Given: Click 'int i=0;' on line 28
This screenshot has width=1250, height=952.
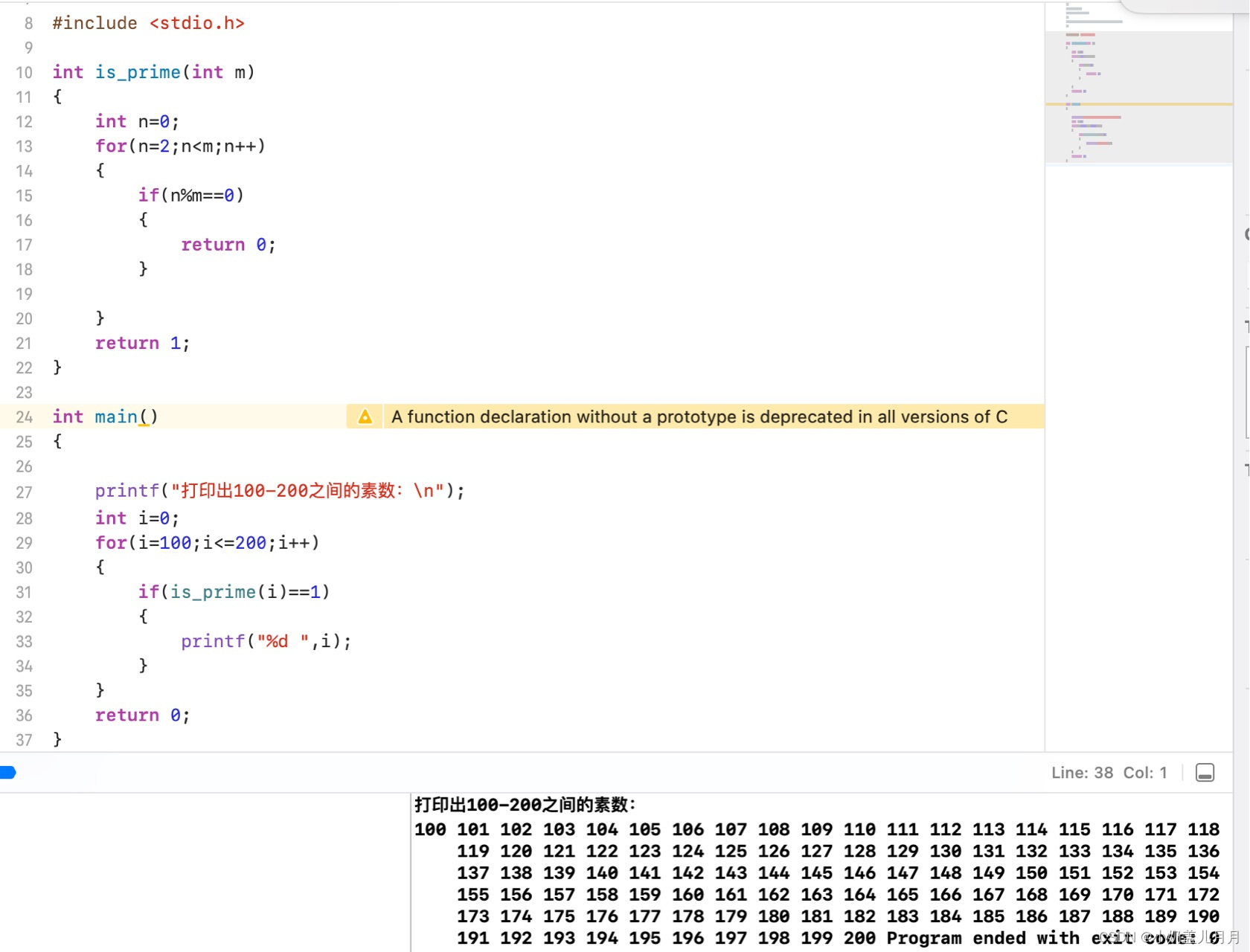Looking at the screenshot, I should click(x=137, y=518).
